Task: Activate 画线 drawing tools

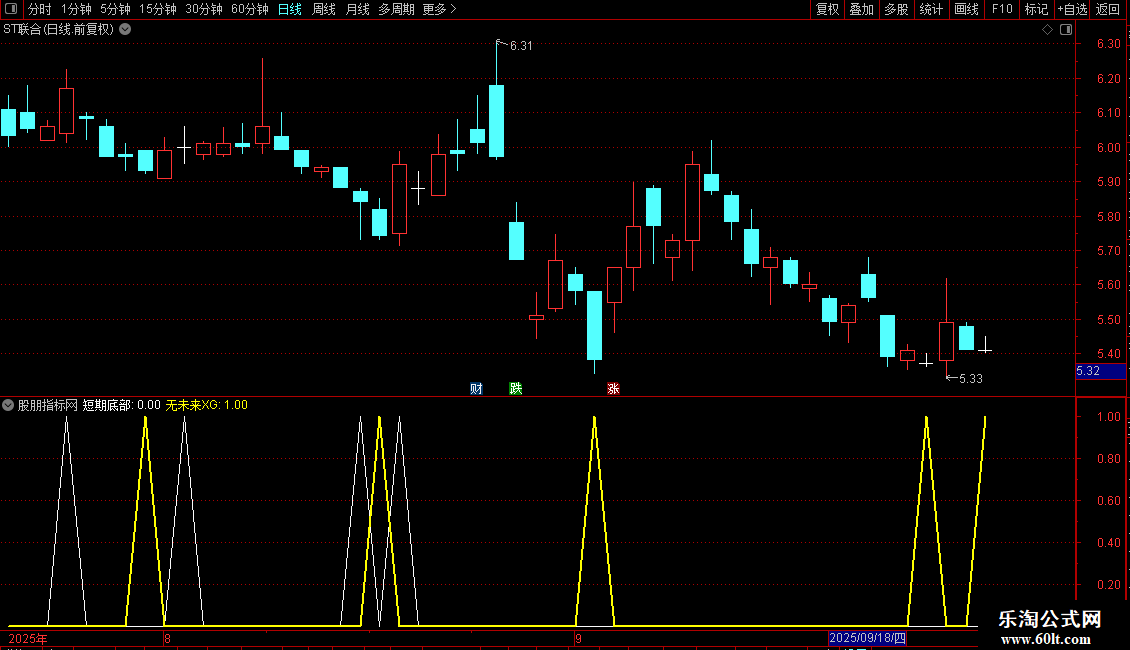Action: [x=966, y=9]
